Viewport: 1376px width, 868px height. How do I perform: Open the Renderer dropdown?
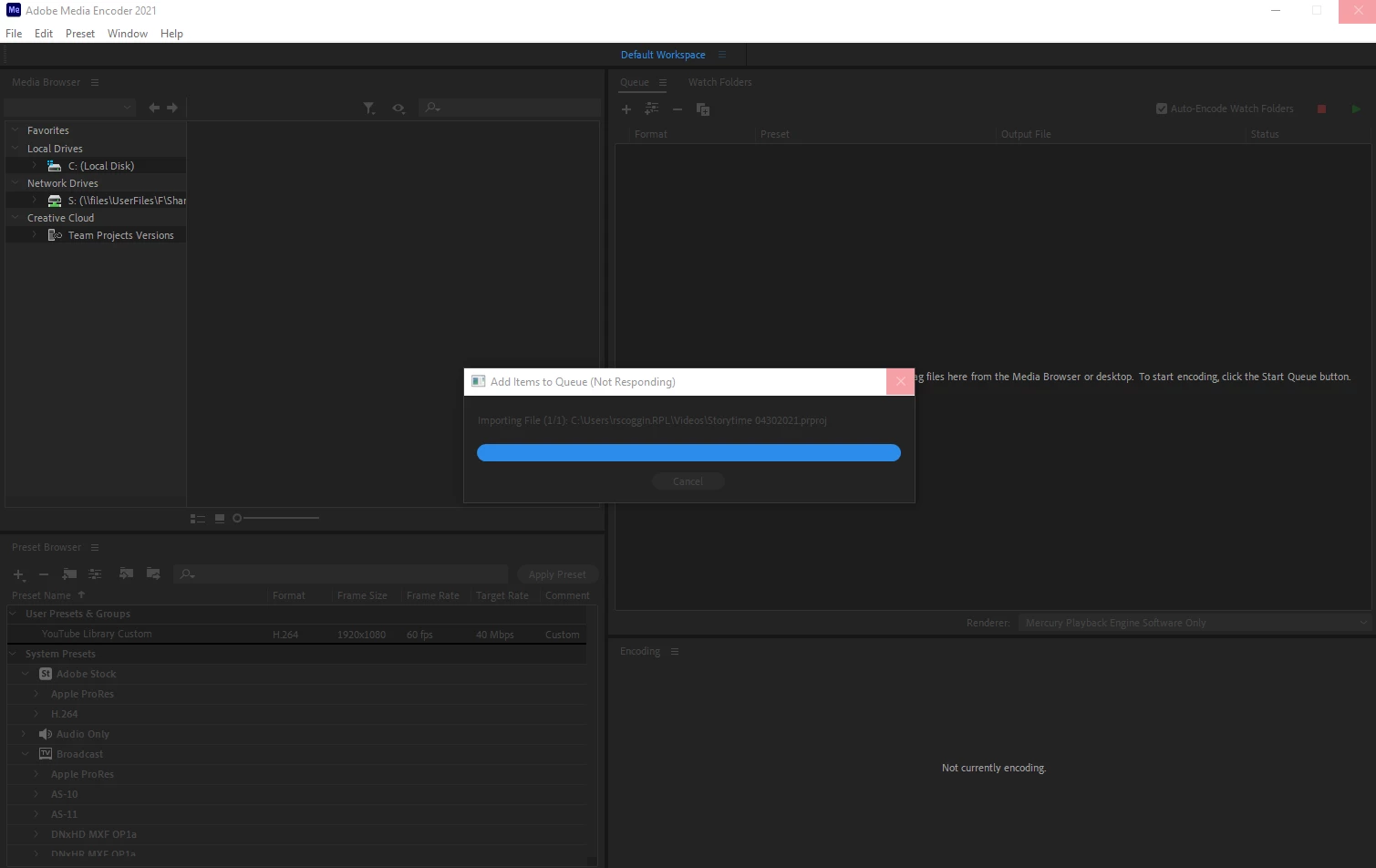pyautogui.click(x=1194, y=623)
